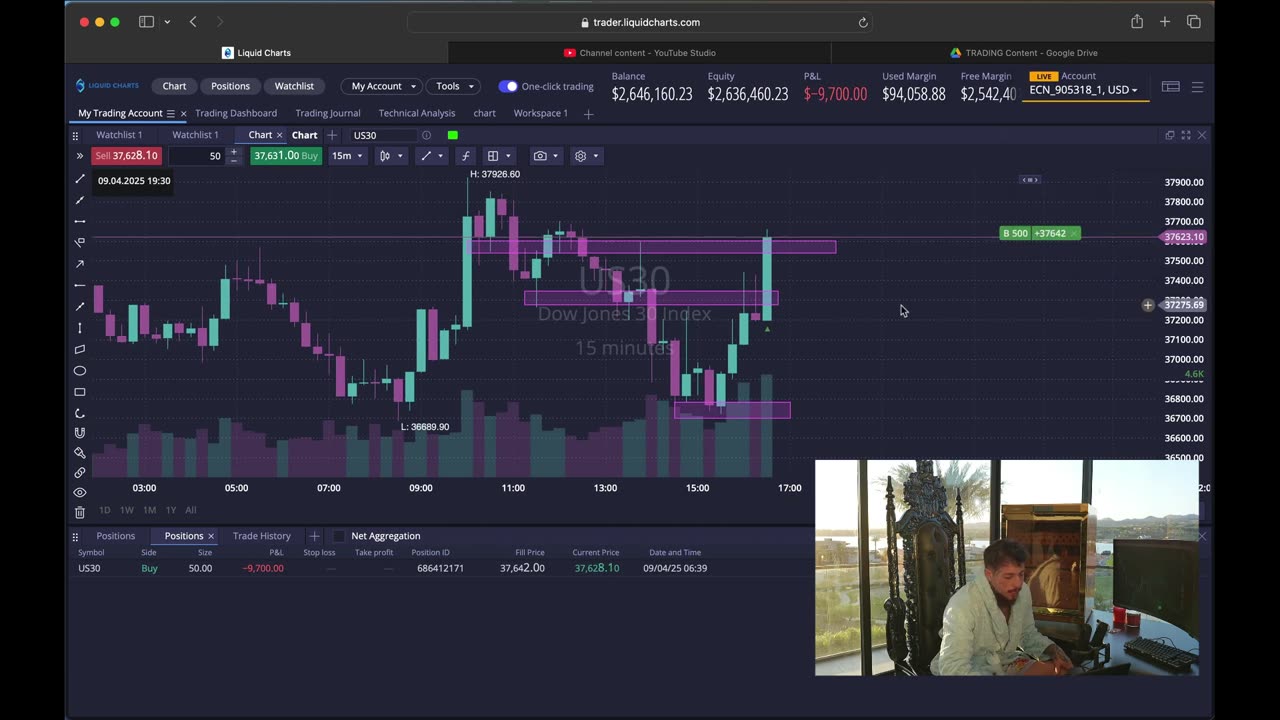Open the chart settings gear dropdown
Screen dimensions: 1280x720
point(586,156)
